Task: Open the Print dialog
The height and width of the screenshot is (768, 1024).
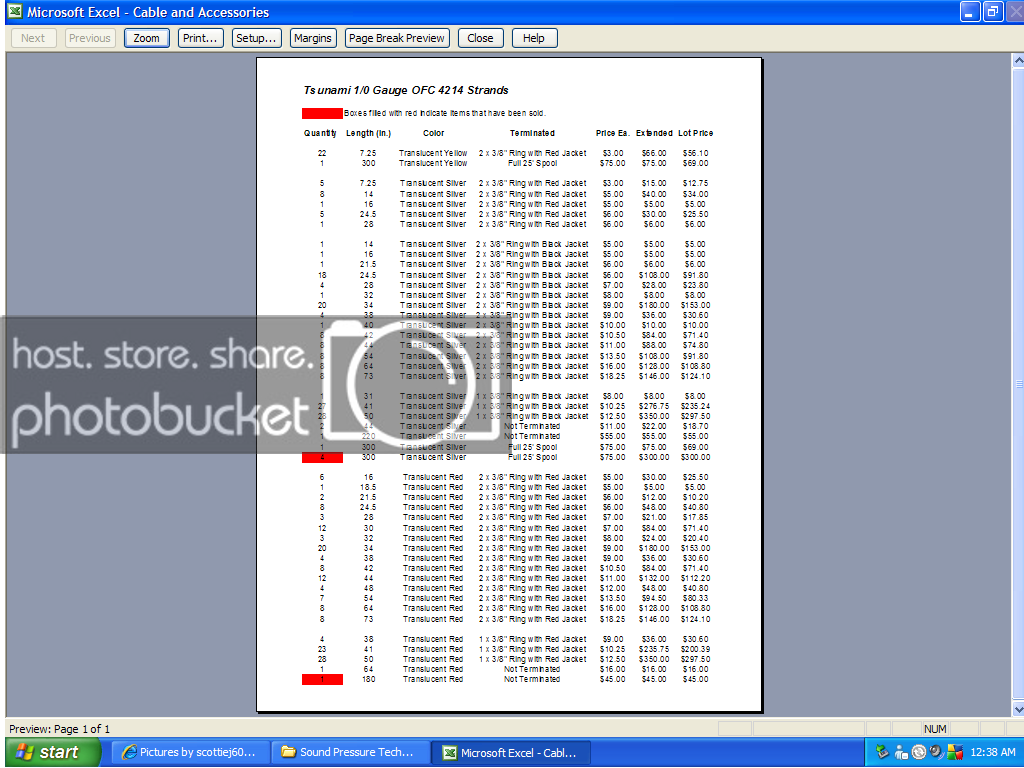Action: (200, 38)
